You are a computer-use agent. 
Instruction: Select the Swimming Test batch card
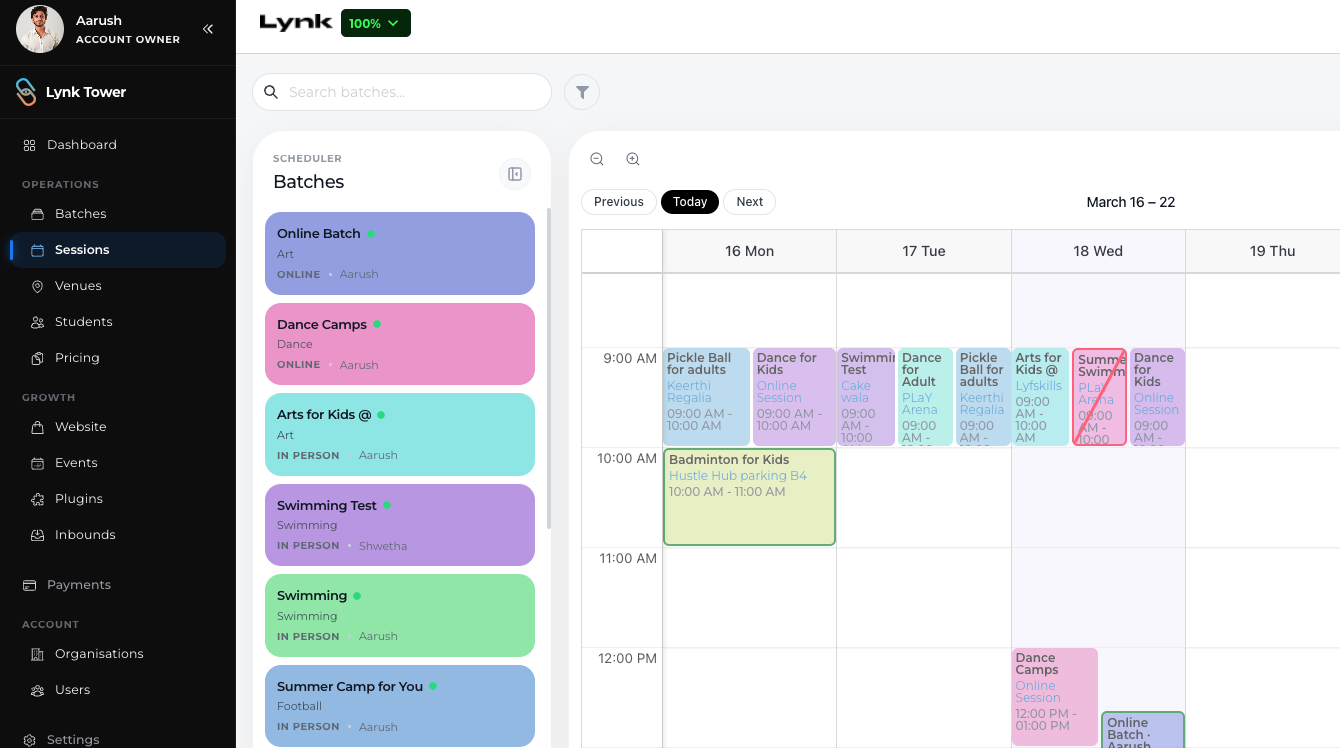pos(400,525)
